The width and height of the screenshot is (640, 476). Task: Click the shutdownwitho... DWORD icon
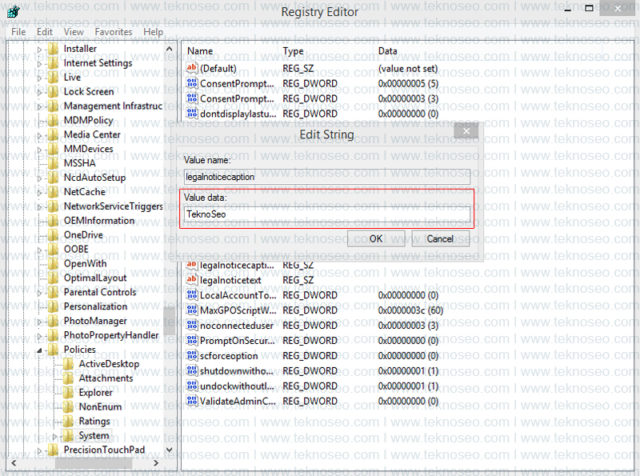coord(192,371)
